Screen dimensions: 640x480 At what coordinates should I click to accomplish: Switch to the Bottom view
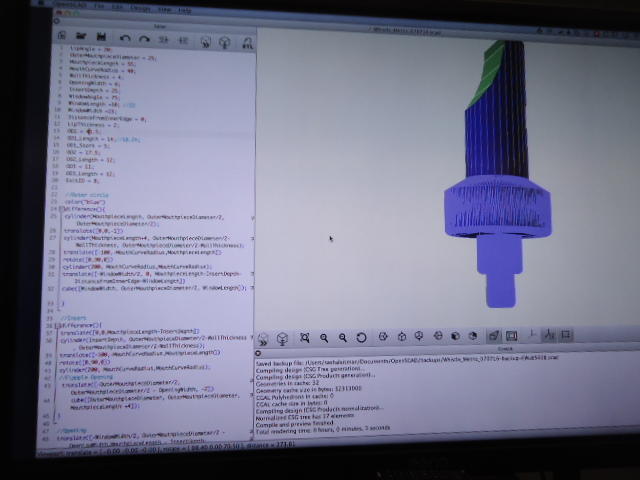click(x=419, y=336)
